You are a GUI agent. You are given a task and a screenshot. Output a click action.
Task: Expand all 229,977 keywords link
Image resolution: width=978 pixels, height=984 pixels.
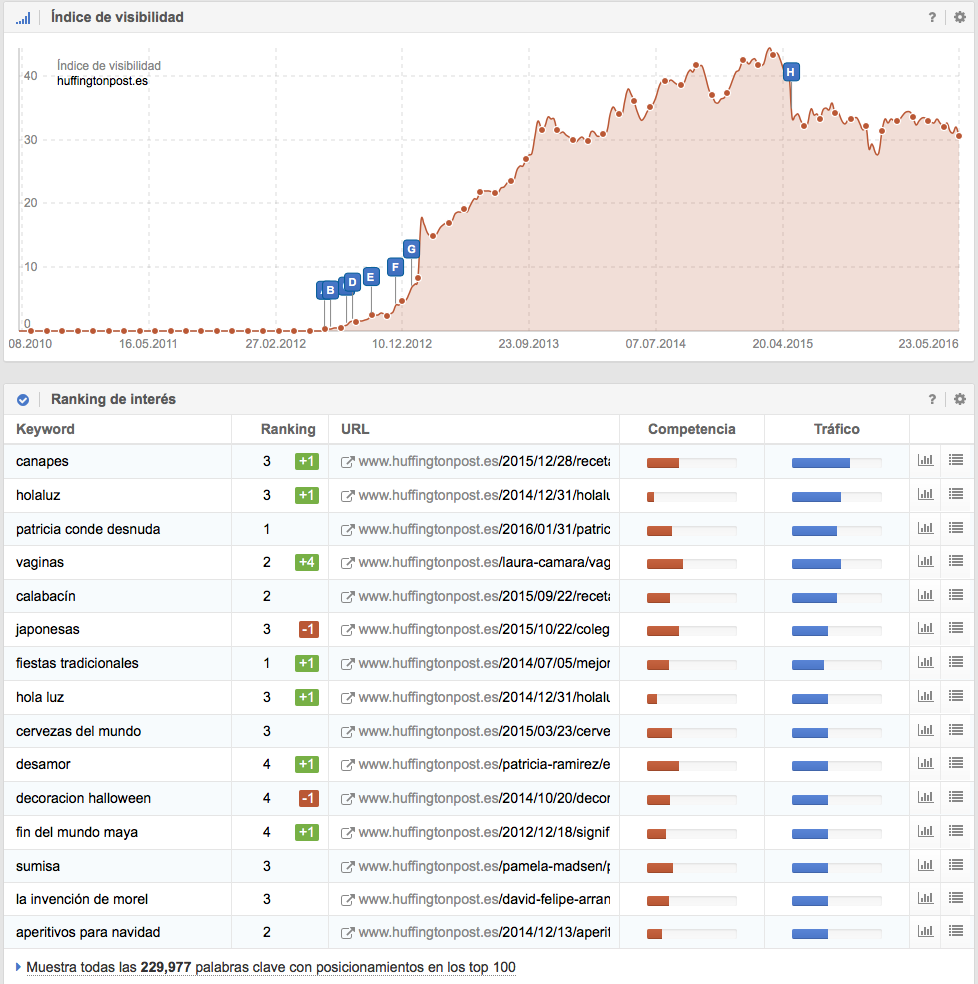point(270,967)
